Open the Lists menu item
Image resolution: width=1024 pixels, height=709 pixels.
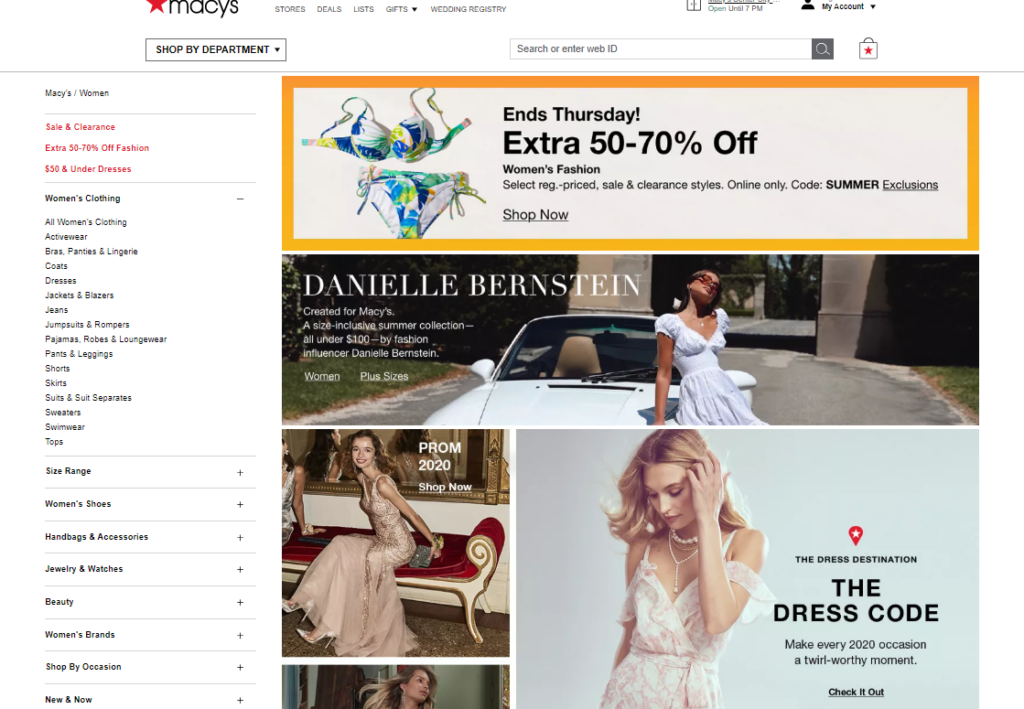click(x=364, y=9)
